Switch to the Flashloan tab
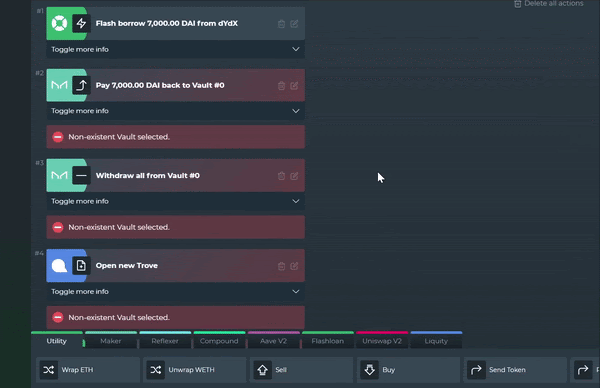600x388 pixels. (328, 341)
